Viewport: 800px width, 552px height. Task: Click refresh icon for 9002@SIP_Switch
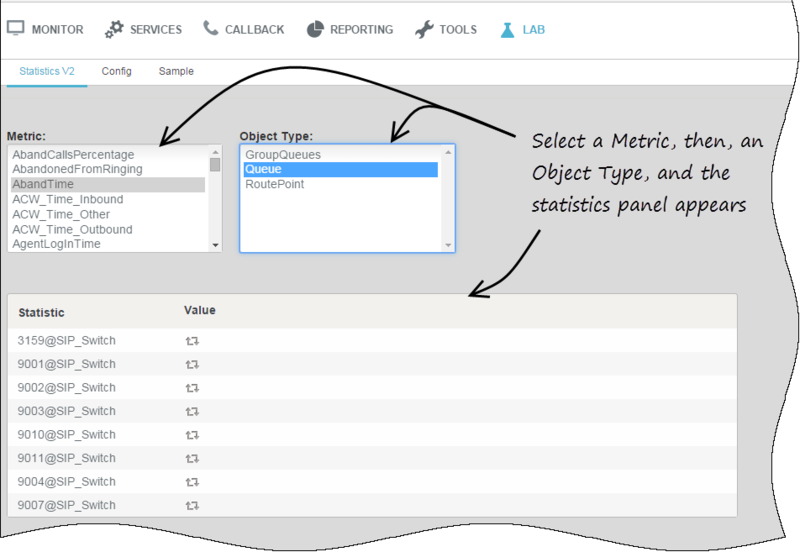(x=192, y=388)
